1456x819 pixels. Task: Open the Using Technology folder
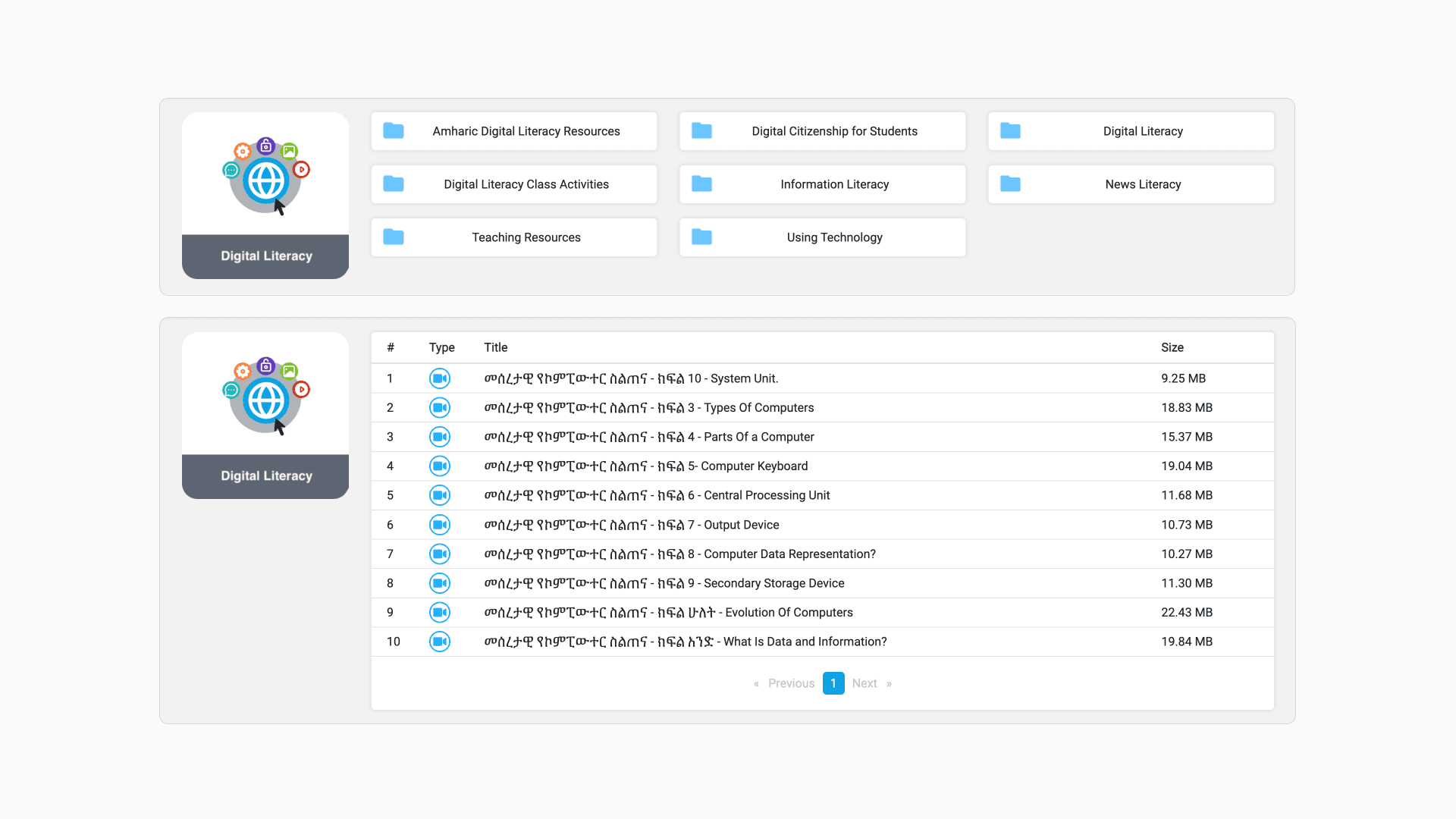834,237
